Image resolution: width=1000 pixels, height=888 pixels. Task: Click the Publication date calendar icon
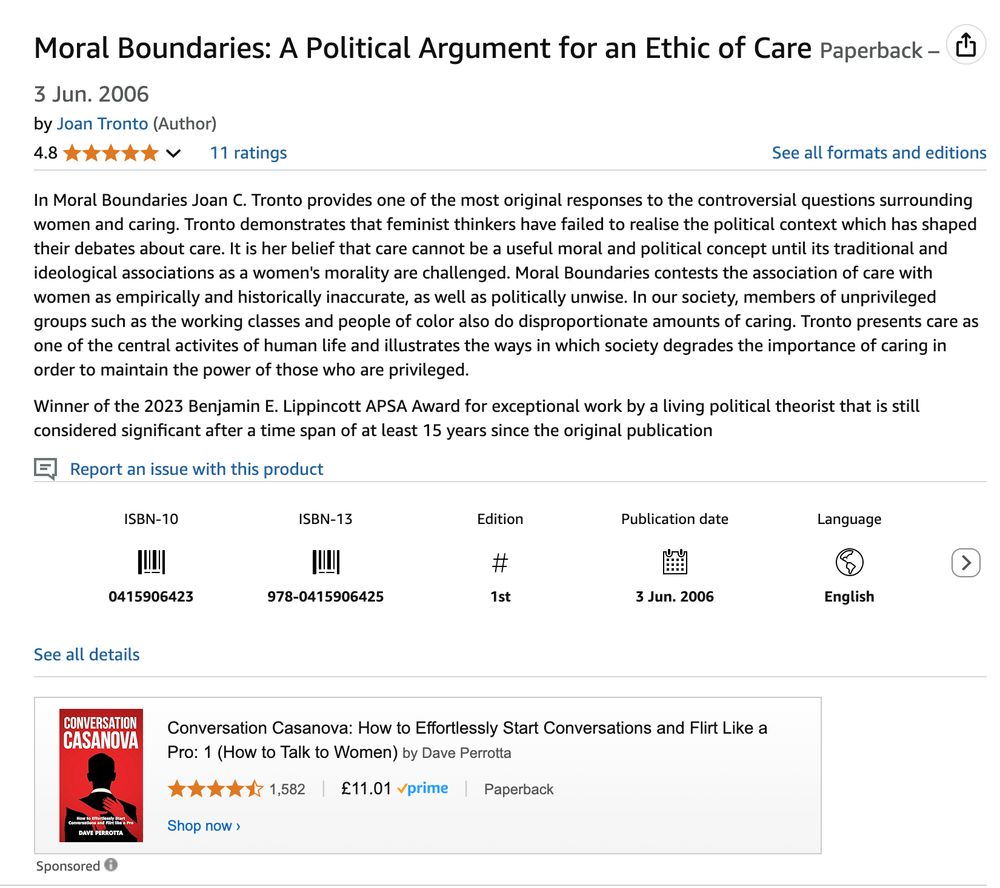[674, 562]
